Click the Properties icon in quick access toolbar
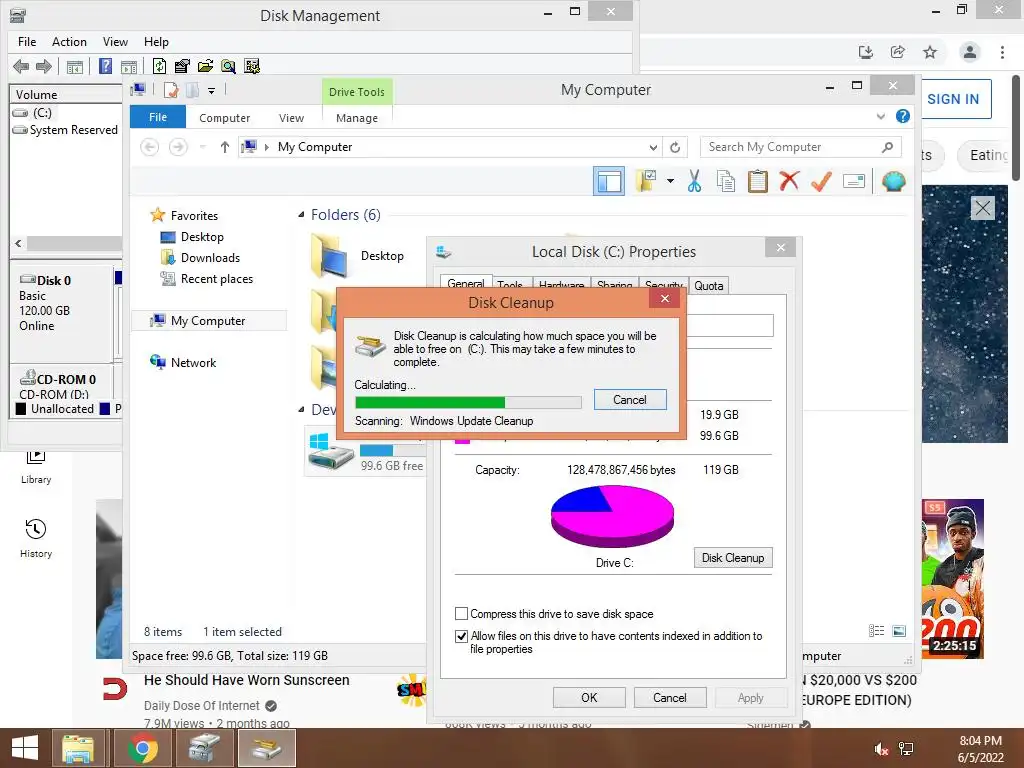Screen dimensions: 1024x768 (x=171, y=90)
